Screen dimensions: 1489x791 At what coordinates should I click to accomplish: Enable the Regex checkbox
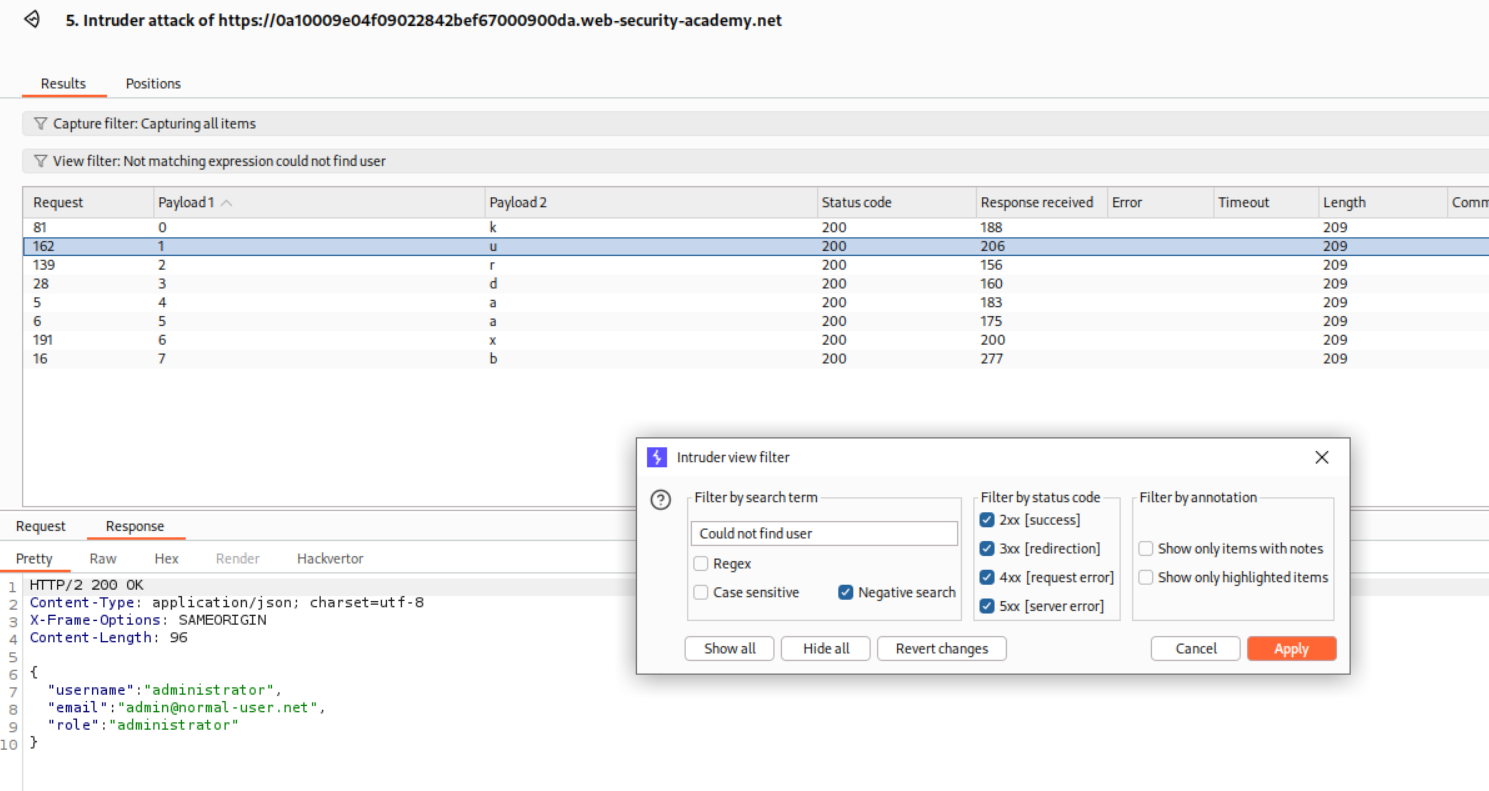701,564
